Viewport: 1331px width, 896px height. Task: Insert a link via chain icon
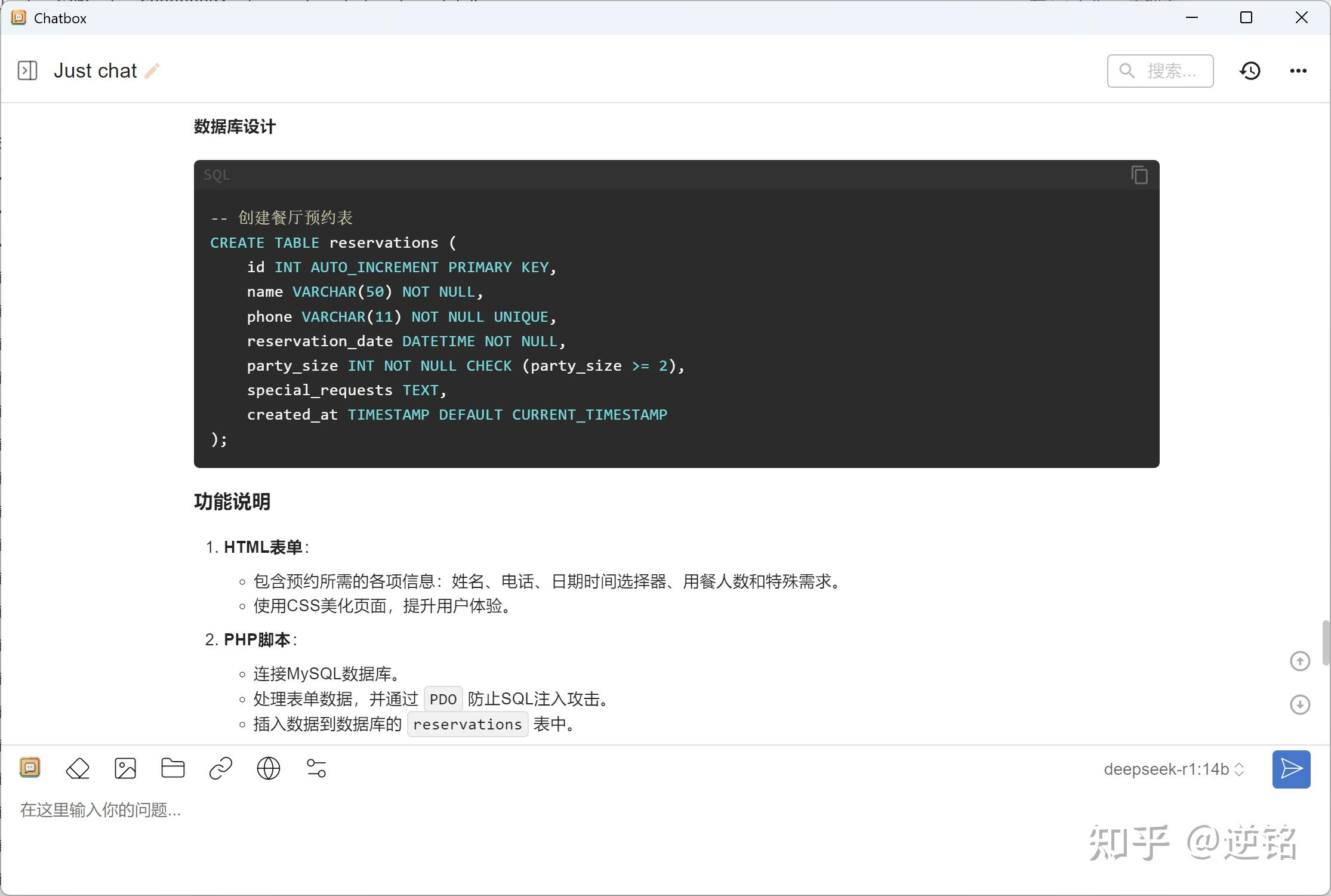[221, 768]
